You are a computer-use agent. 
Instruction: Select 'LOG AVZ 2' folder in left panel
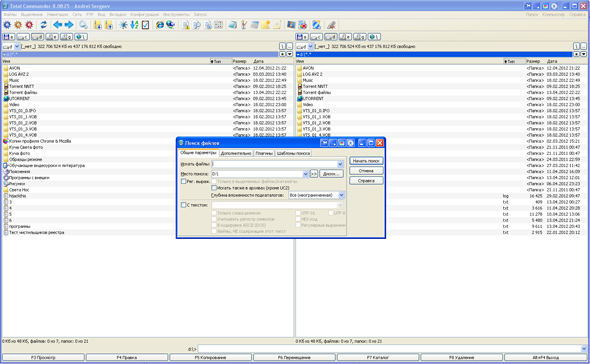coord(19,74)
